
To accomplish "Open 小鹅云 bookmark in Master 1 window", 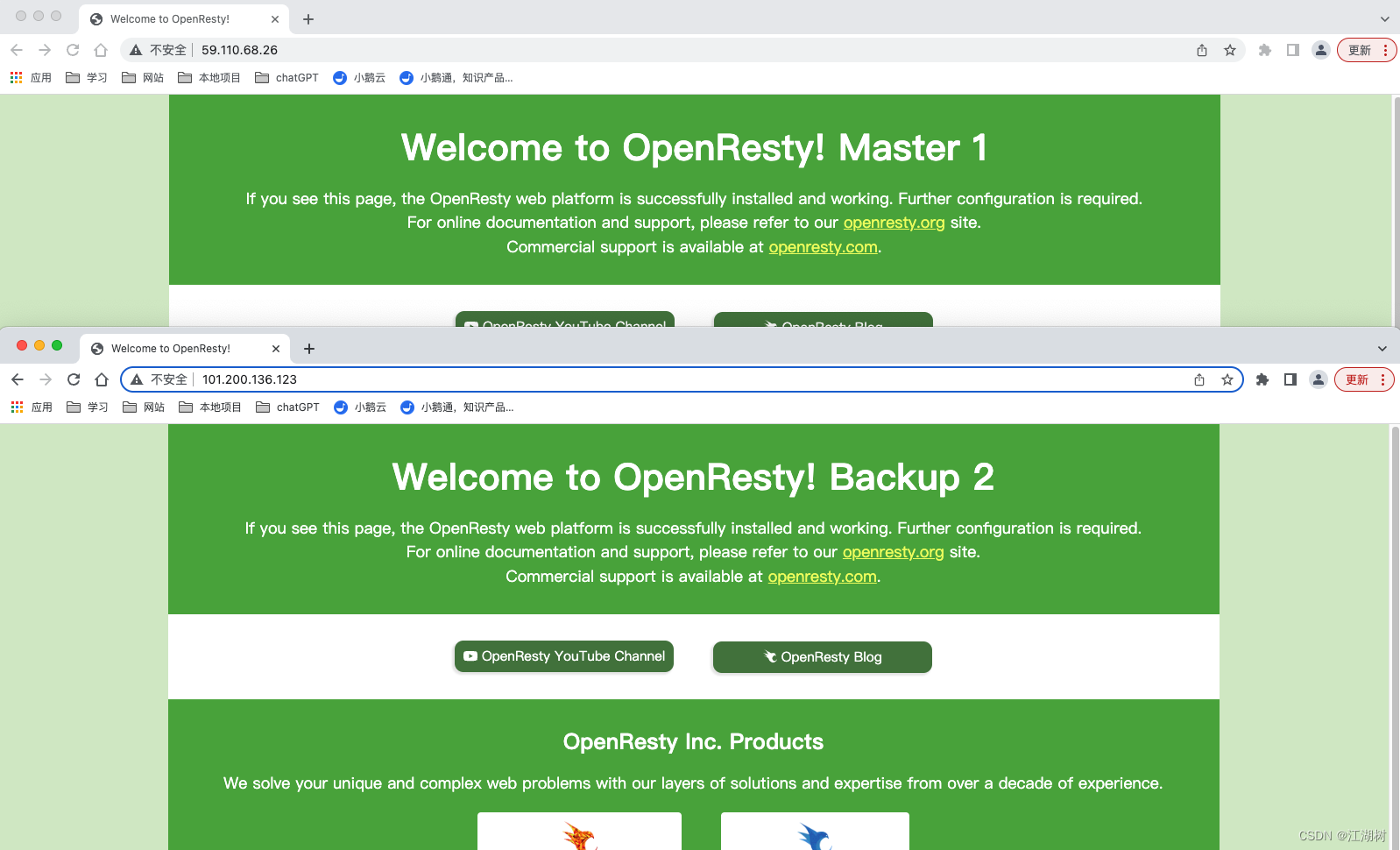I will 359,78.
